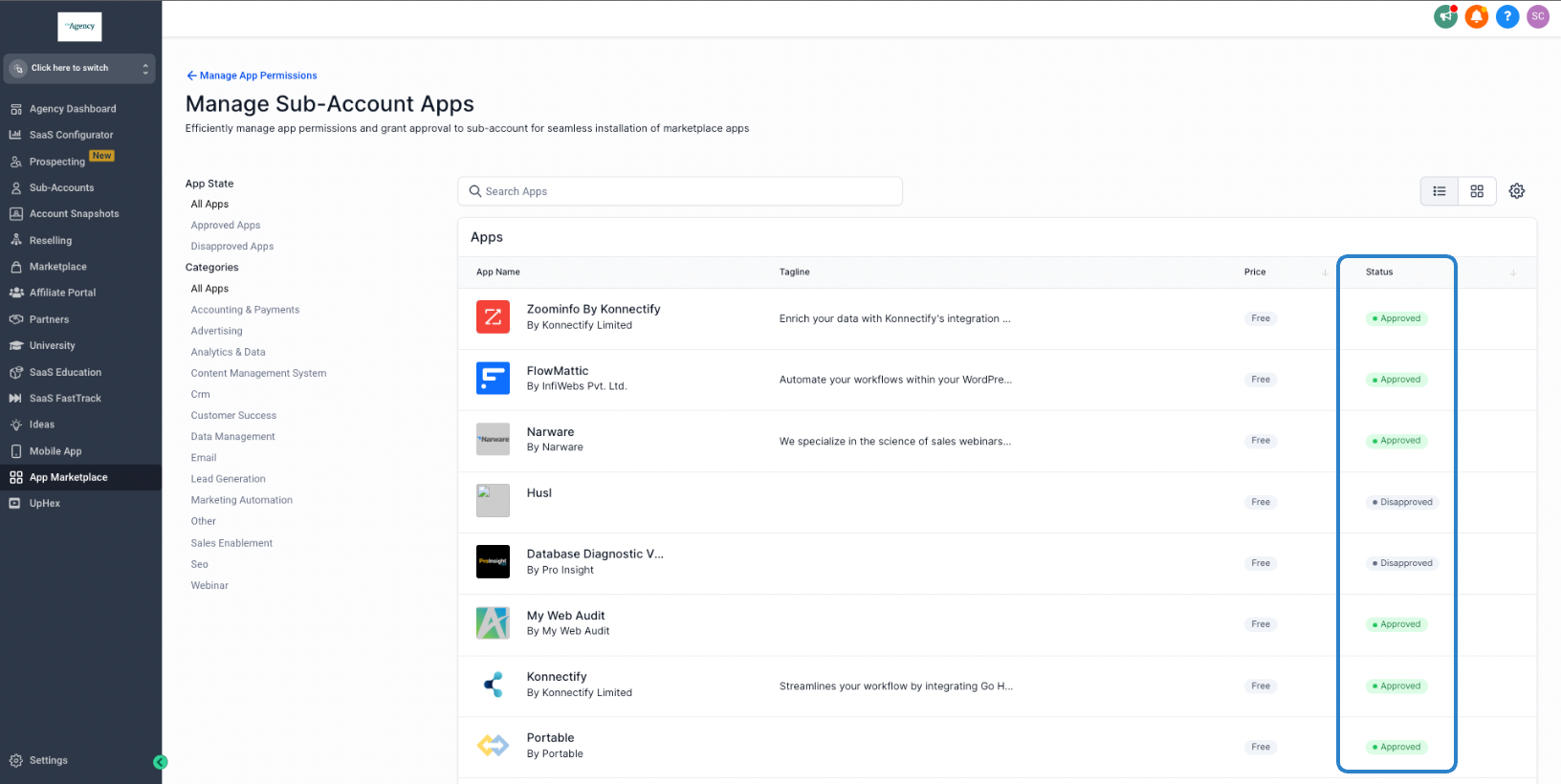Click the My Web Audit app icon
The image size is (1561, 784).
tap(493, 622)
